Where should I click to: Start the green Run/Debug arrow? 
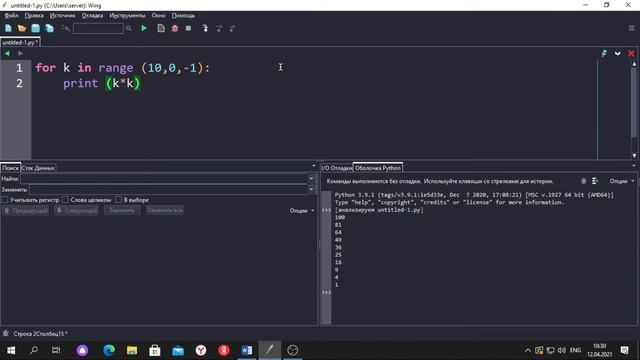pyautogui.click(x=144, y=28)
